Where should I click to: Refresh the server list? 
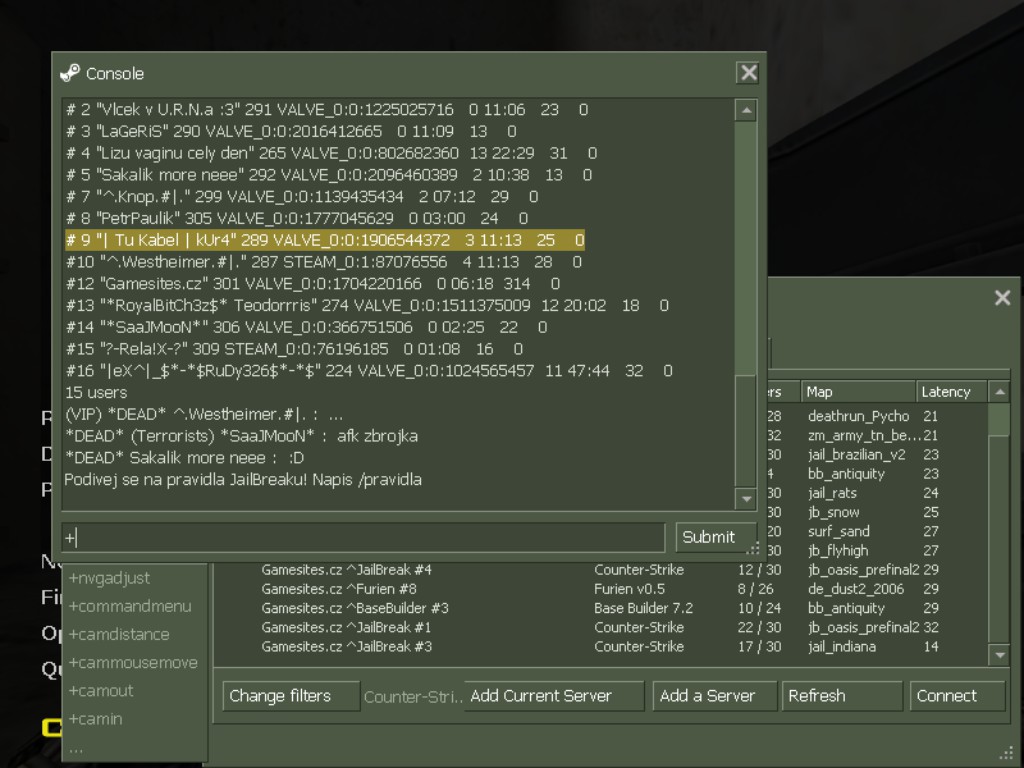pyautogui.click(x=842, y=696)
